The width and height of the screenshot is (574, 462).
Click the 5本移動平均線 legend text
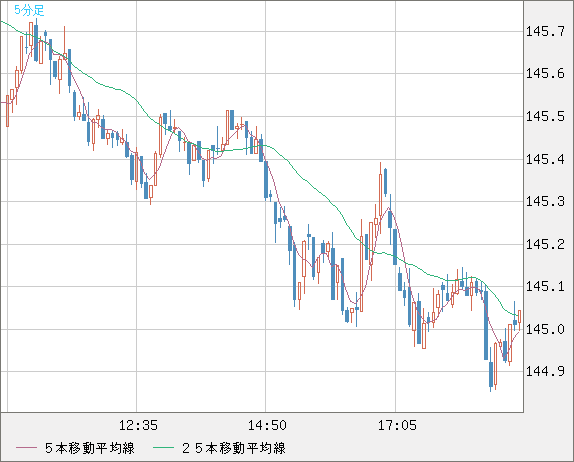[x=90, y=448]
